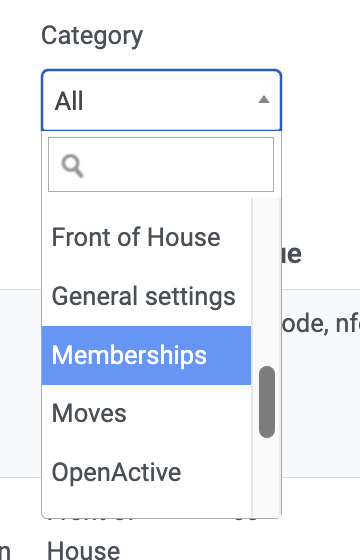Click the magnifier icon in dropdown search

[72, 166]
